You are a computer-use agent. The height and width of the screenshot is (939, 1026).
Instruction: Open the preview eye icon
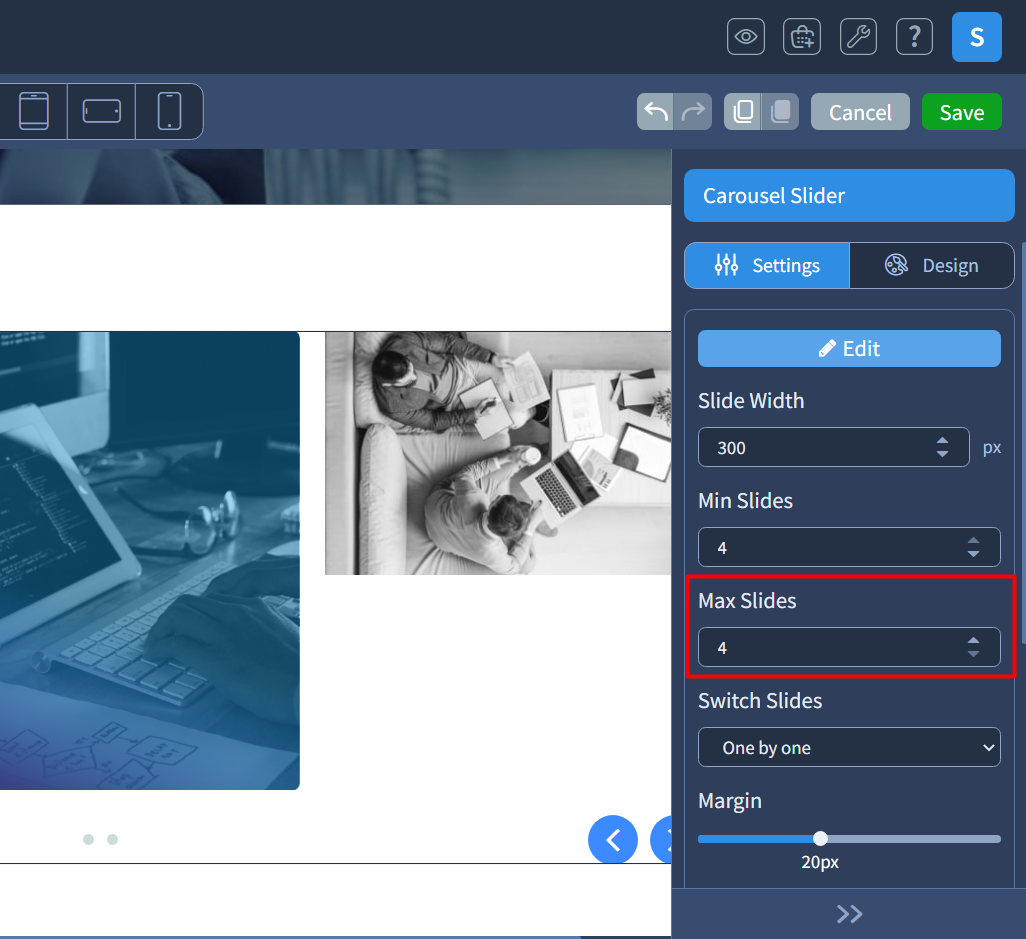[x=745, y=37]
